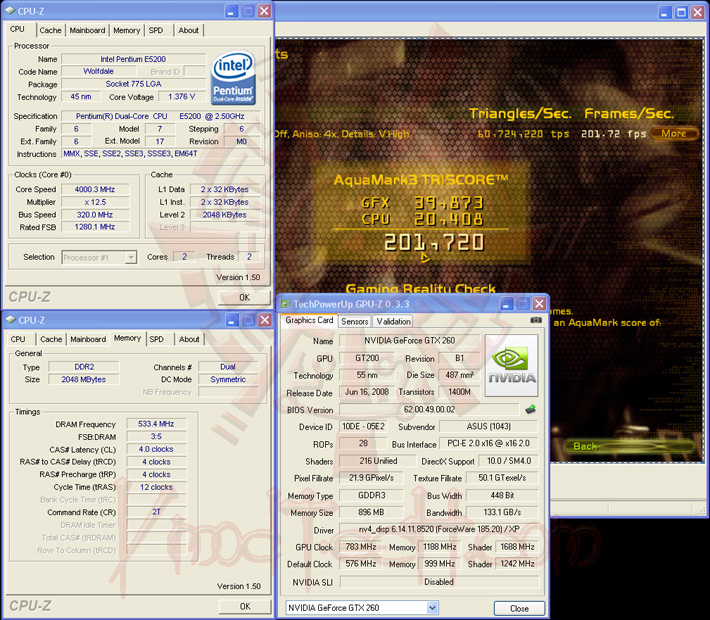Click the Specification field Pentium(R) Dual-Core E5200
This screenshot has width=710, height=620.
click(160, 116)
